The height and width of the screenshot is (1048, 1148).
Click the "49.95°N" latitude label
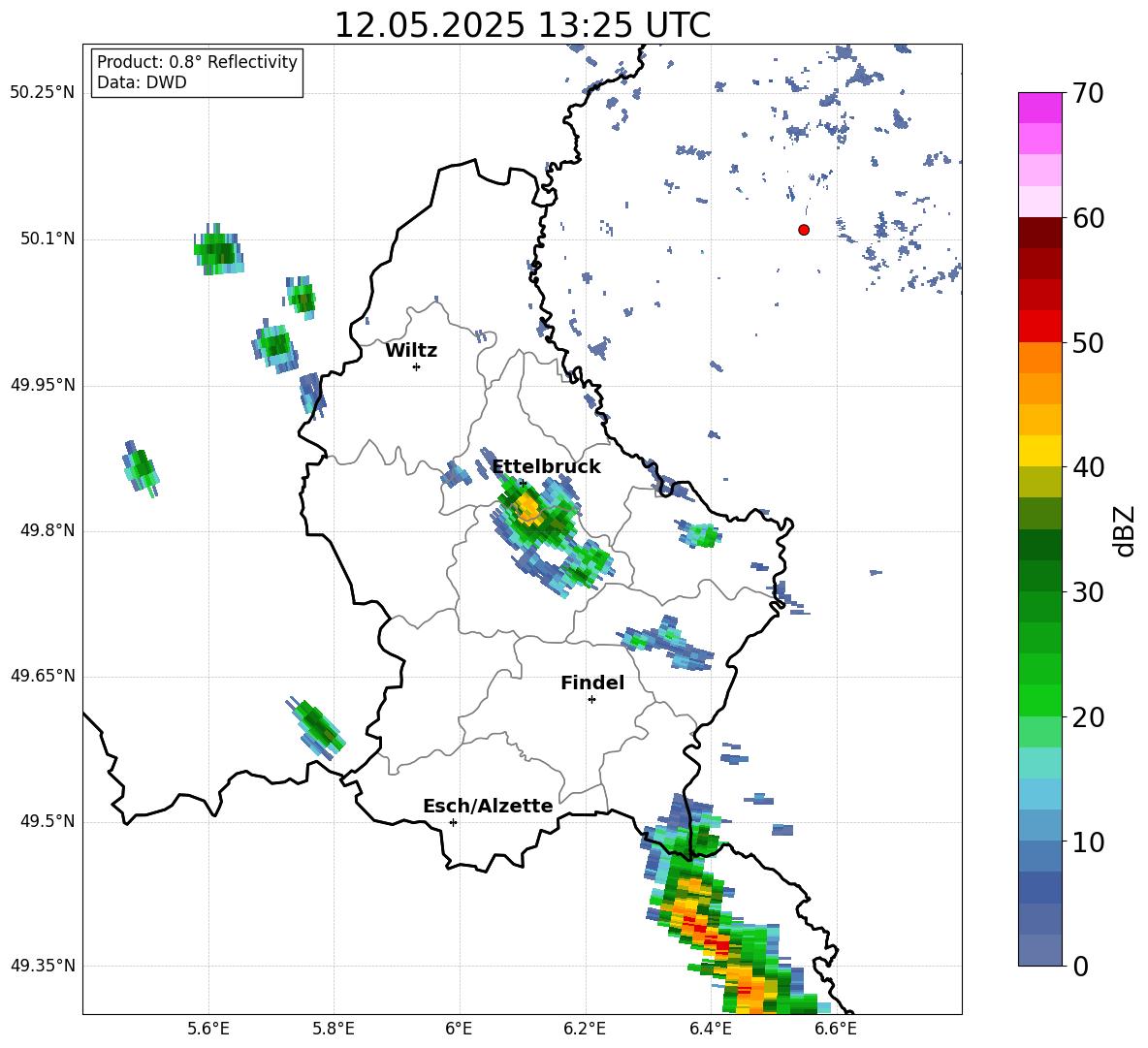(42, 384)
